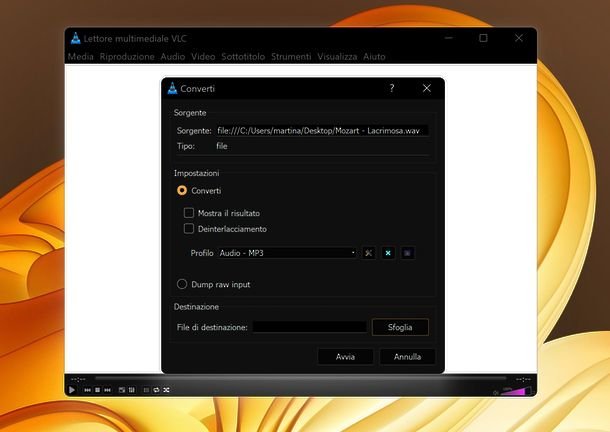610x432 pixels.
Task: Open the Riproduzione menu
Action: (127, 57)
